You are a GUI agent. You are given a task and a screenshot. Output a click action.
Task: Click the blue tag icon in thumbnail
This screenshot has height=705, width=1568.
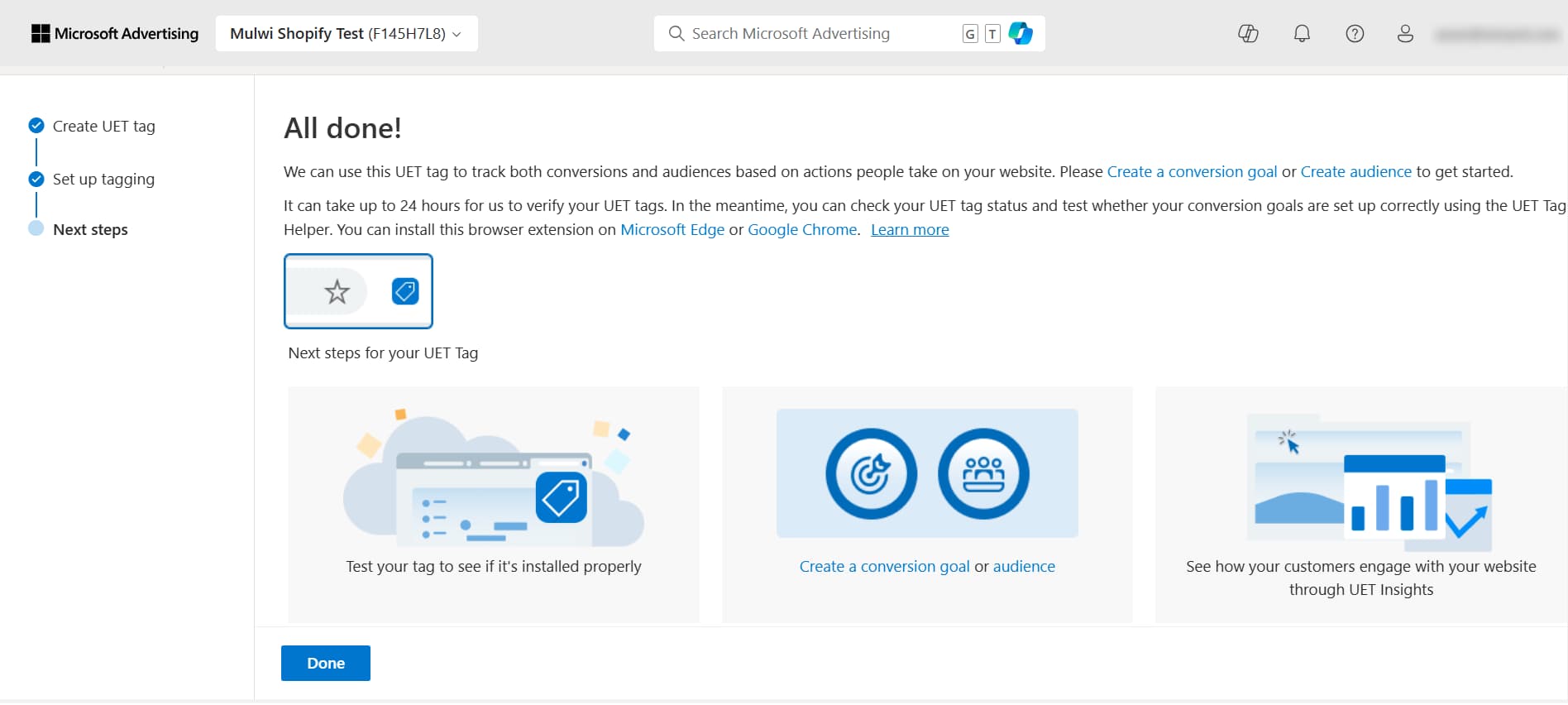point(405,291)
